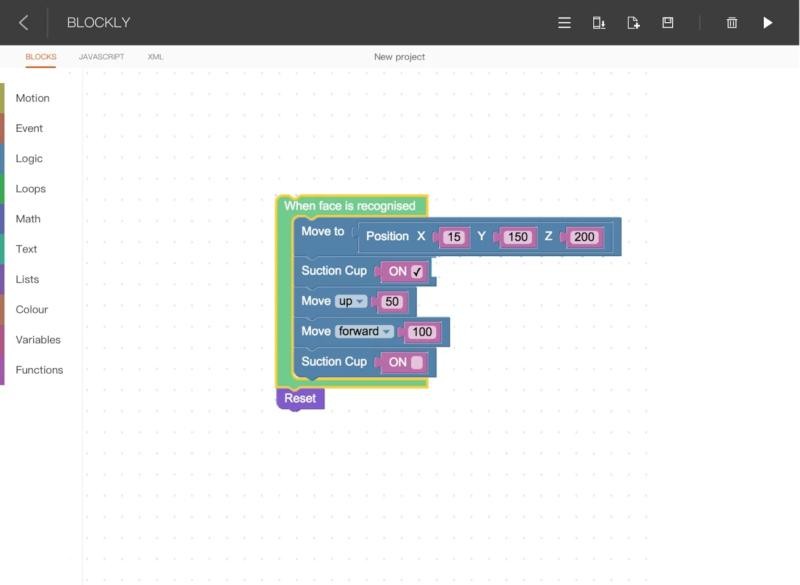Run the program with the play button
The width and height of the screenshot is (800, 585).
click(x=768, y=22)
